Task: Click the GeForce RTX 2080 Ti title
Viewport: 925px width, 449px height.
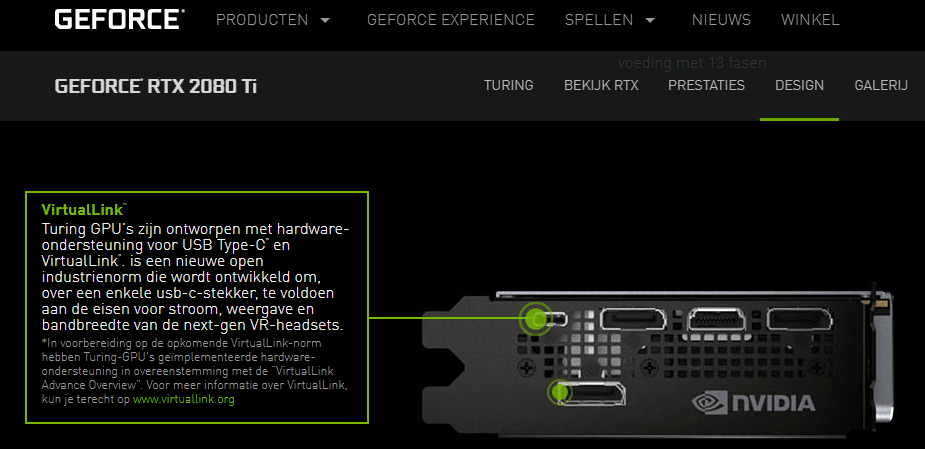Action: 156,87
